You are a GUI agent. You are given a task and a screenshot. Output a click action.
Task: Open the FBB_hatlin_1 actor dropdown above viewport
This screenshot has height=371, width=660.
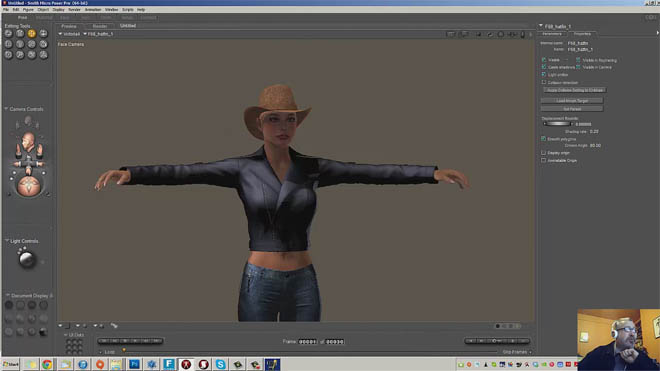point(98,34)
